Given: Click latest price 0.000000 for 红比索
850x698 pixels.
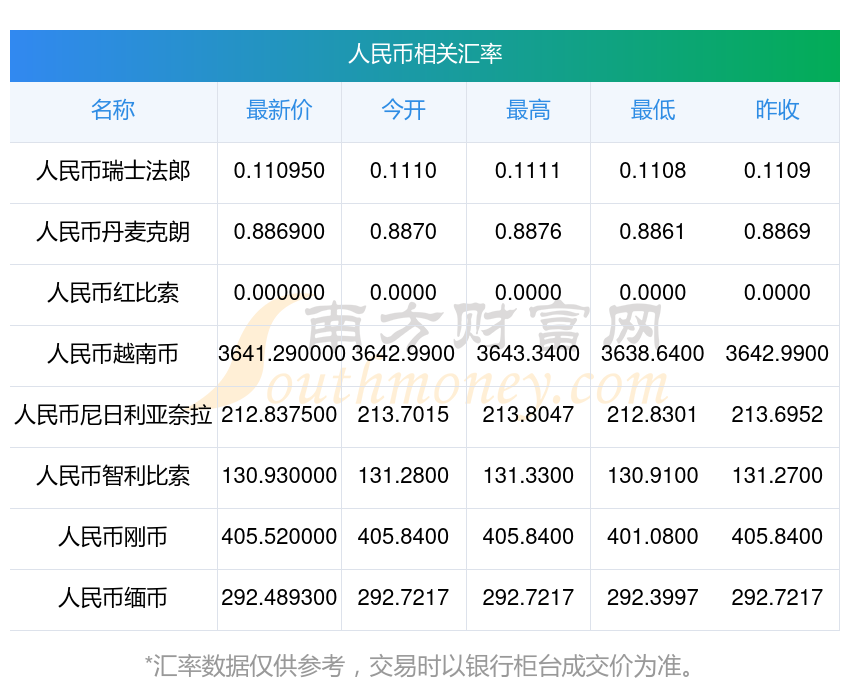Looking at the screenshot, I should (x=279, y=293).
